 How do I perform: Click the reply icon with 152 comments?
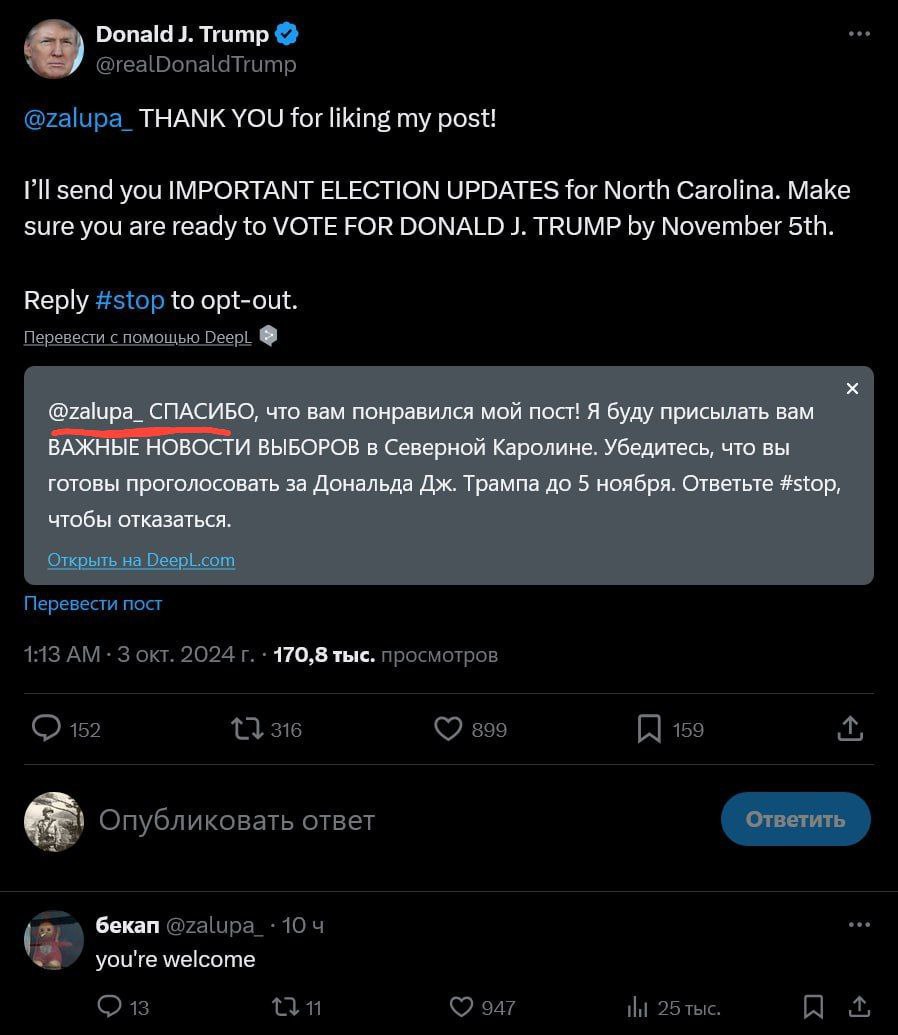(x=47, y=729)
